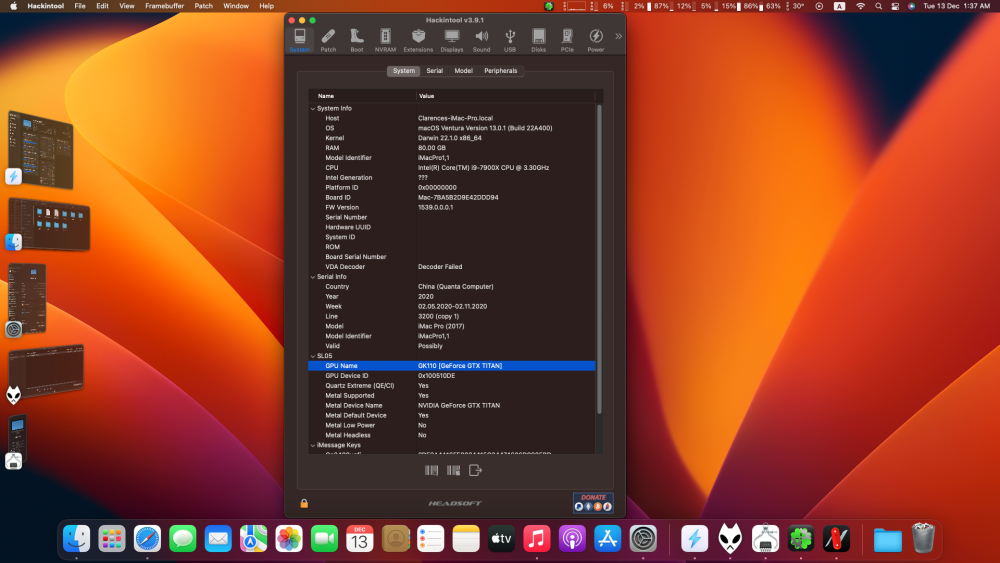The image size is (1000, 563).
Task: Select the System toolbar icon
Action: coord(299,40)
